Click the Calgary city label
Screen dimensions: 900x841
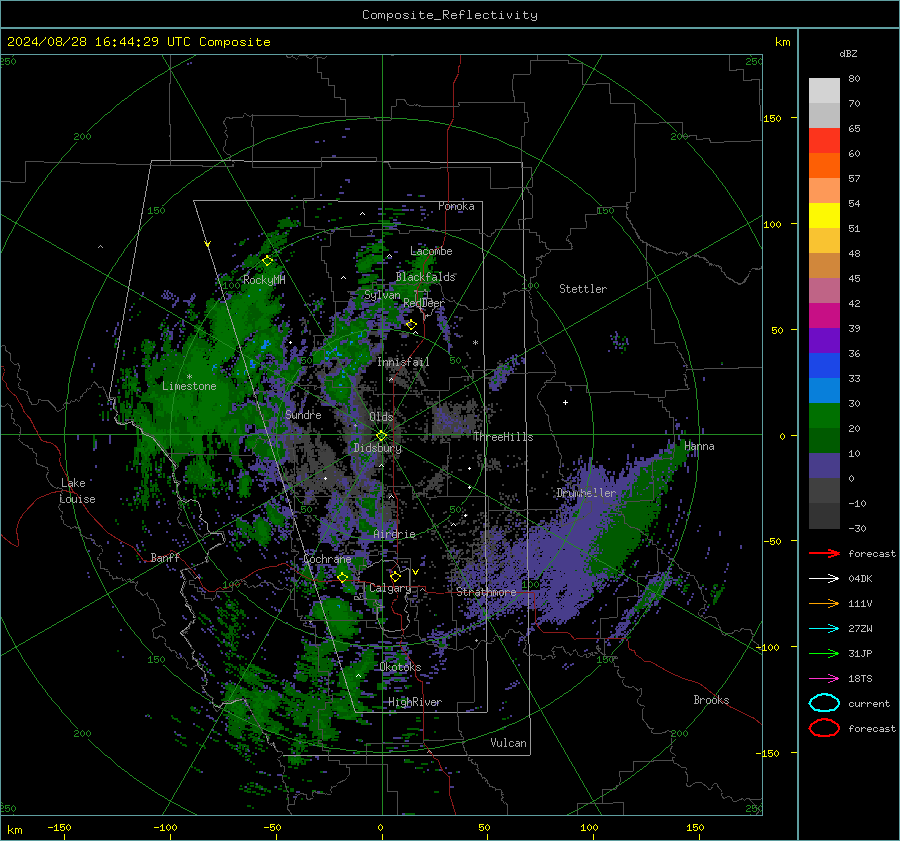[x=390, y=588]
